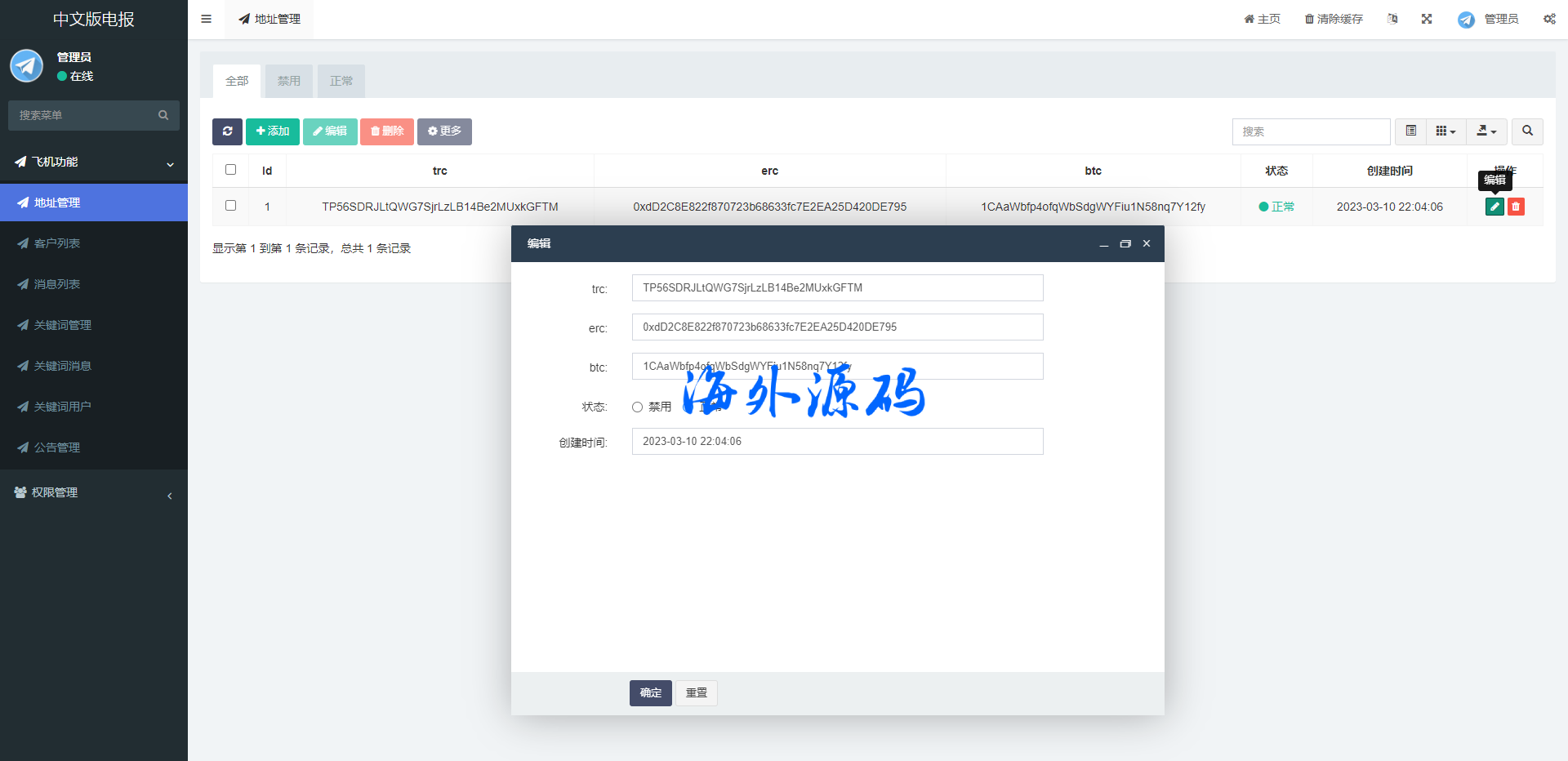Click the language switch icon in header
Screen dimensions: 1568x761
click(1392, 19)
